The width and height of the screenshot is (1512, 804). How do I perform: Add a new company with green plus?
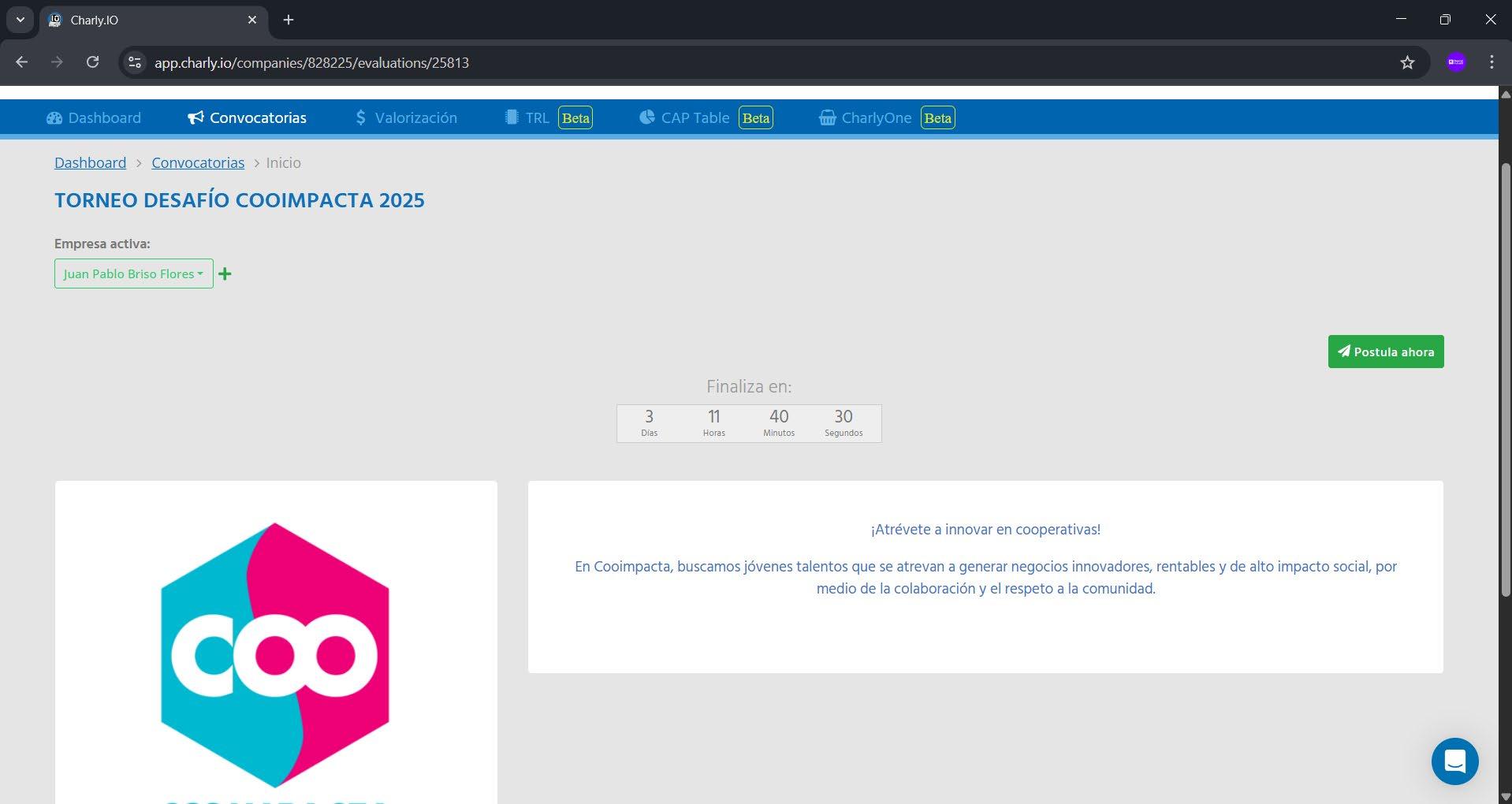pyautogui.click(x=225, y=274)
